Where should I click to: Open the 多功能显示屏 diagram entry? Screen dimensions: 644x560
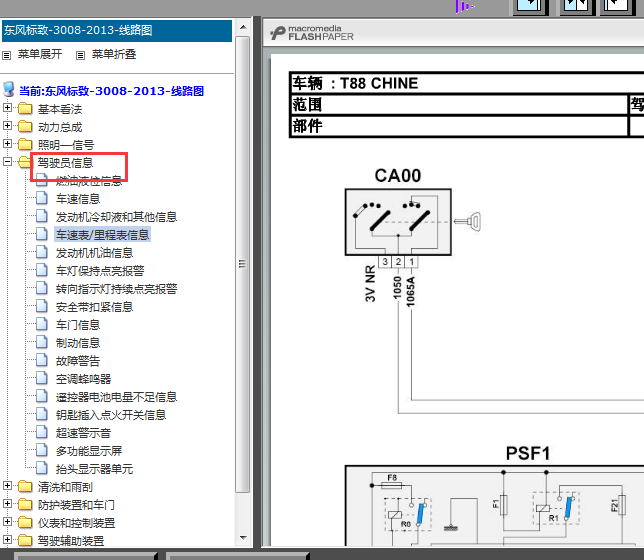(x=89, y=451)
